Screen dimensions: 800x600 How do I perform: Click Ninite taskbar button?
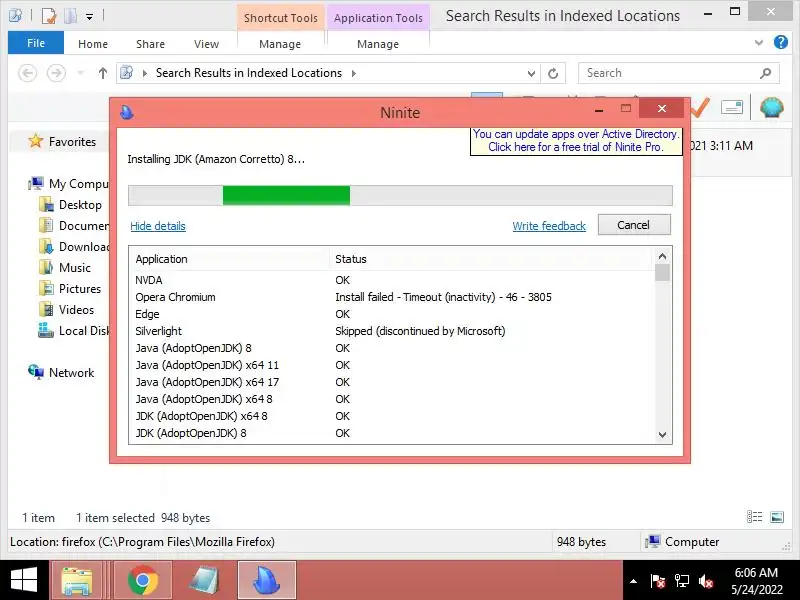267,581
